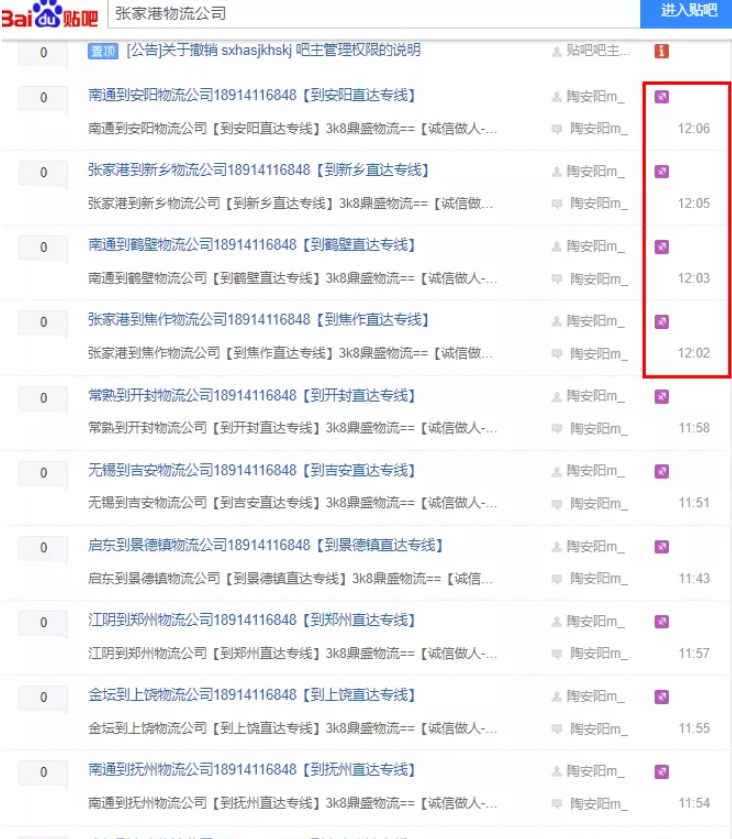Click the 置顶 pinned tag badge

[x=103, y=51]
